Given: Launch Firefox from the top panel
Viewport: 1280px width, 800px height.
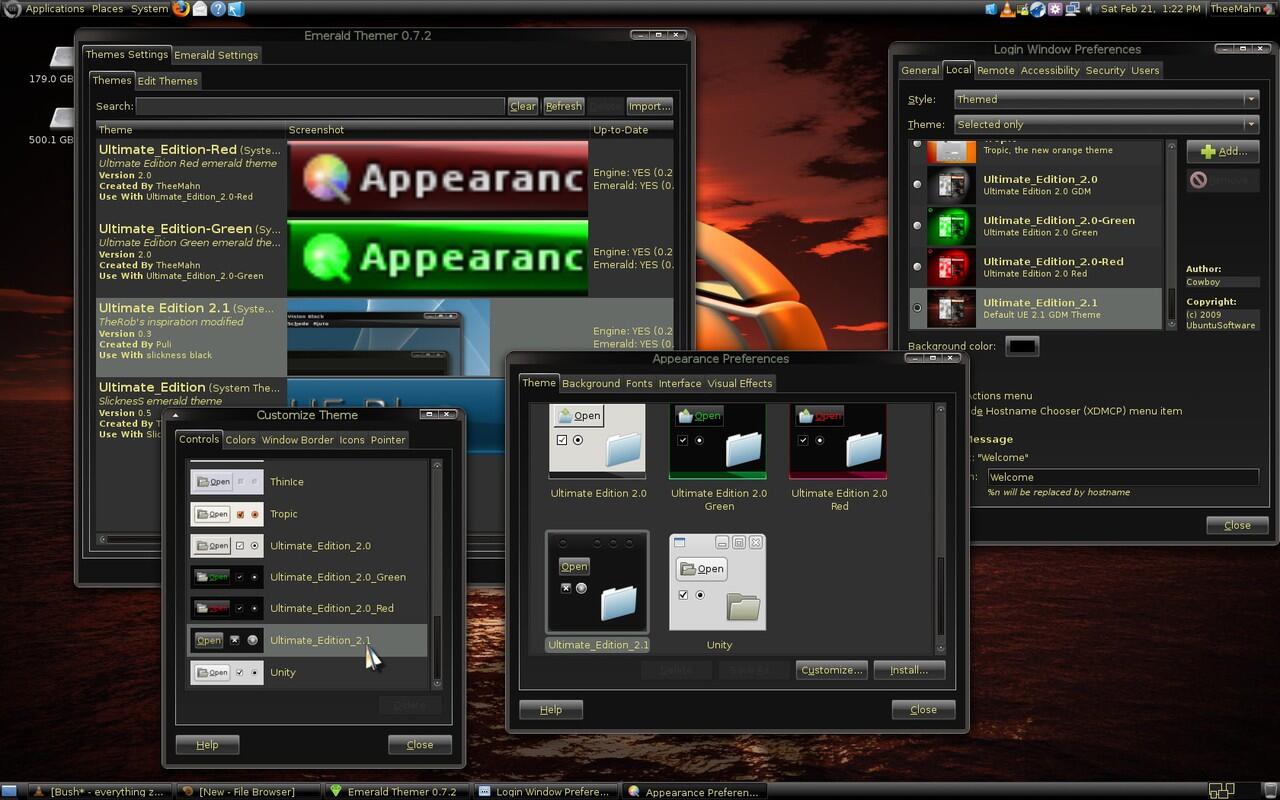Looking at the screenshot, I should coord(181,9).
